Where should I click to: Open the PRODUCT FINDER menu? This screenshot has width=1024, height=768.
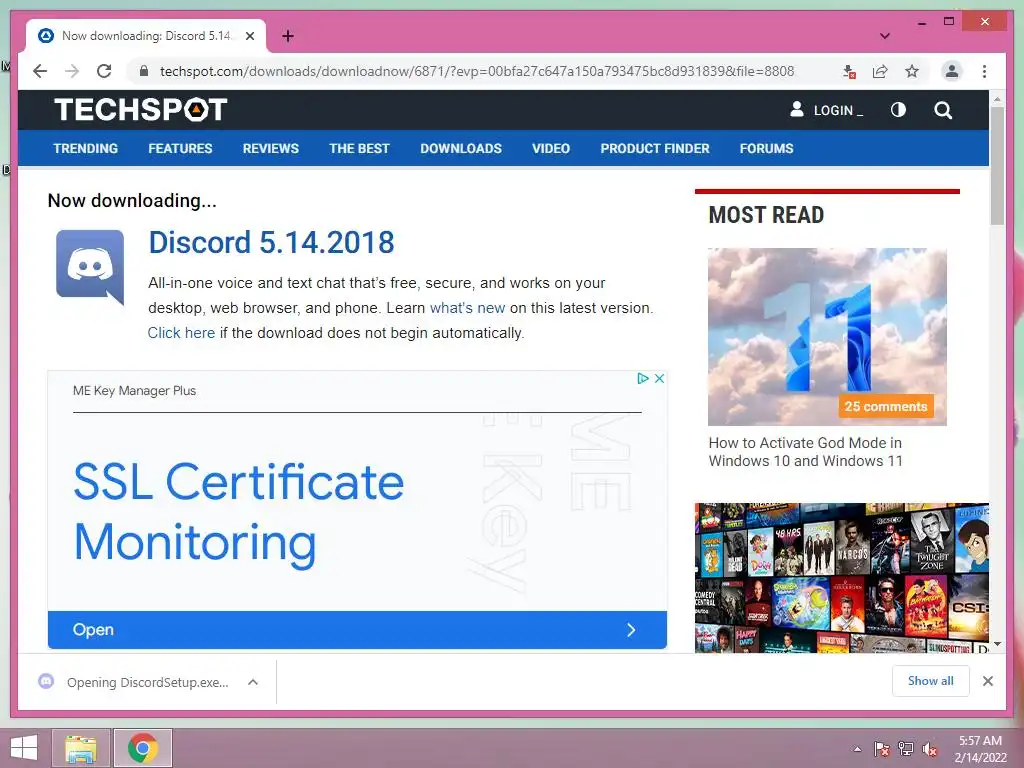click(655, 148)
